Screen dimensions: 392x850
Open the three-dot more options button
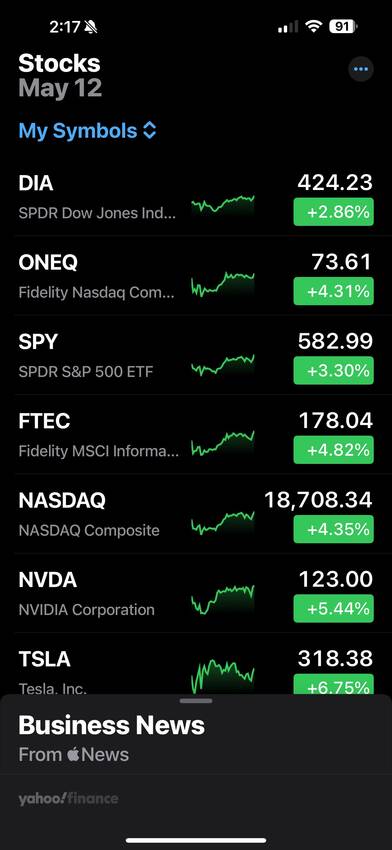coord(361,69)
